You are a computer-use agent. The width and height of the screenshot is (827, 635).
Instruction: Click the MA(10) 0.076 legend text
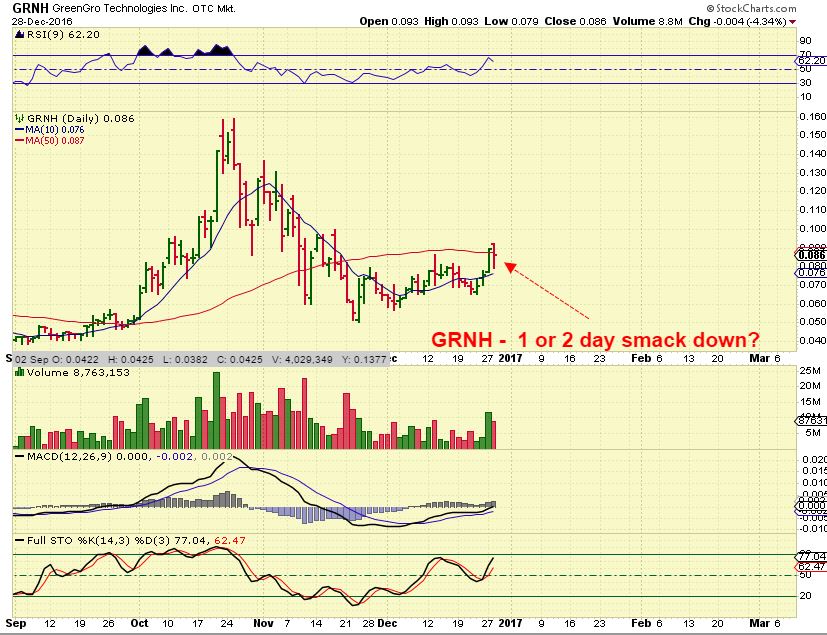tap(54, 130)
